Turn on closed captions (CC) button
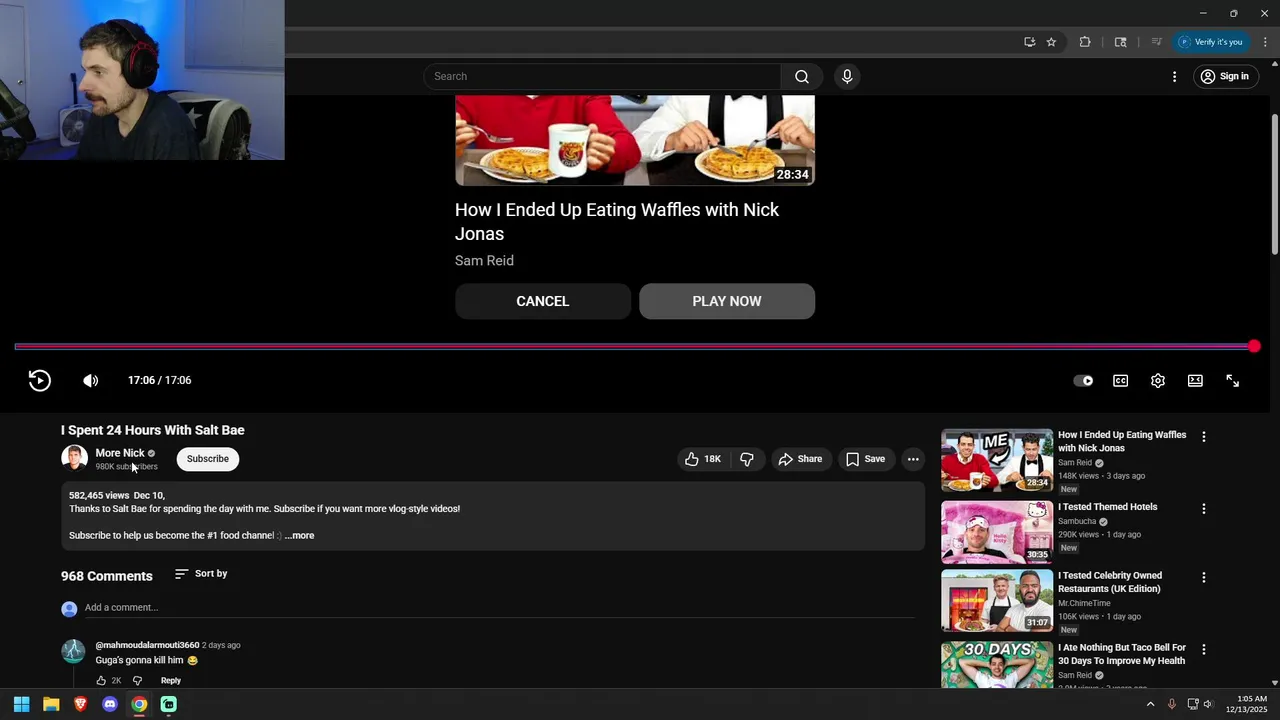The image size is (1280, 720). (x=1120, y=380)
